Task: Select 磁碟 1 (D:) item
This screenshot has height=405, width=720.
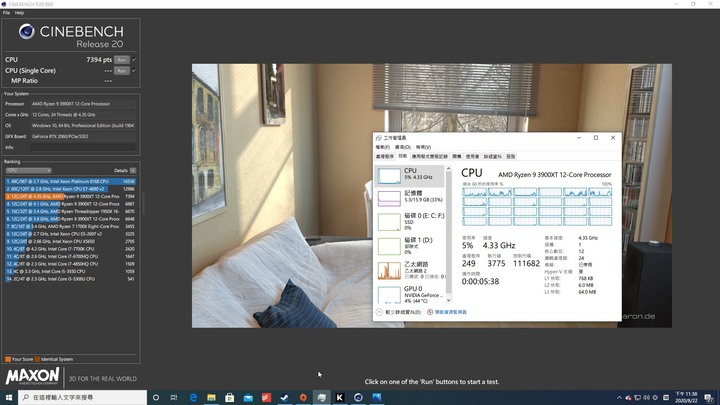Action: [410, 246]
